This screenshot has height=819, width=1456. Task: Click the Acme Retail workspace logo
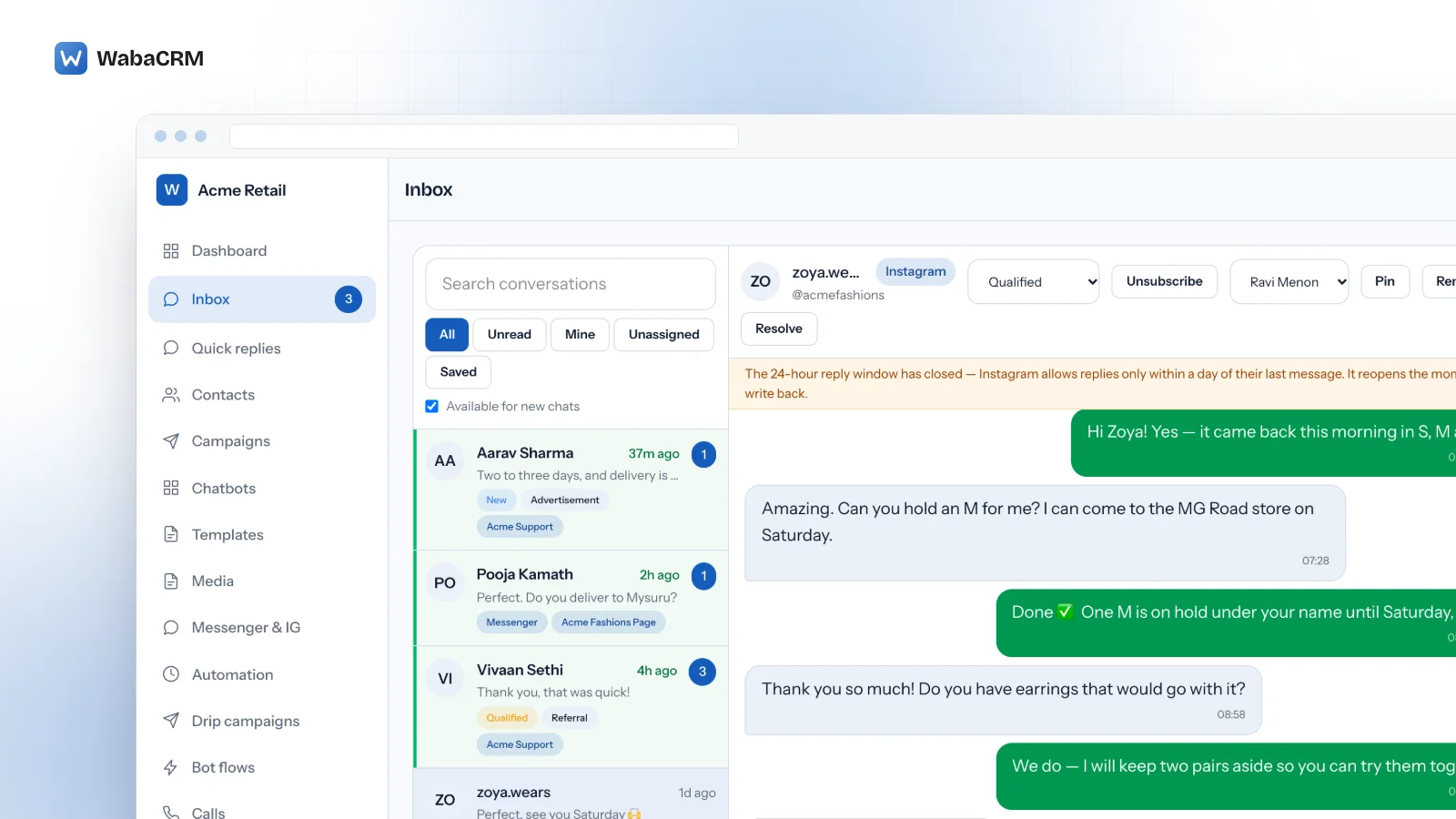click(172, 190)
